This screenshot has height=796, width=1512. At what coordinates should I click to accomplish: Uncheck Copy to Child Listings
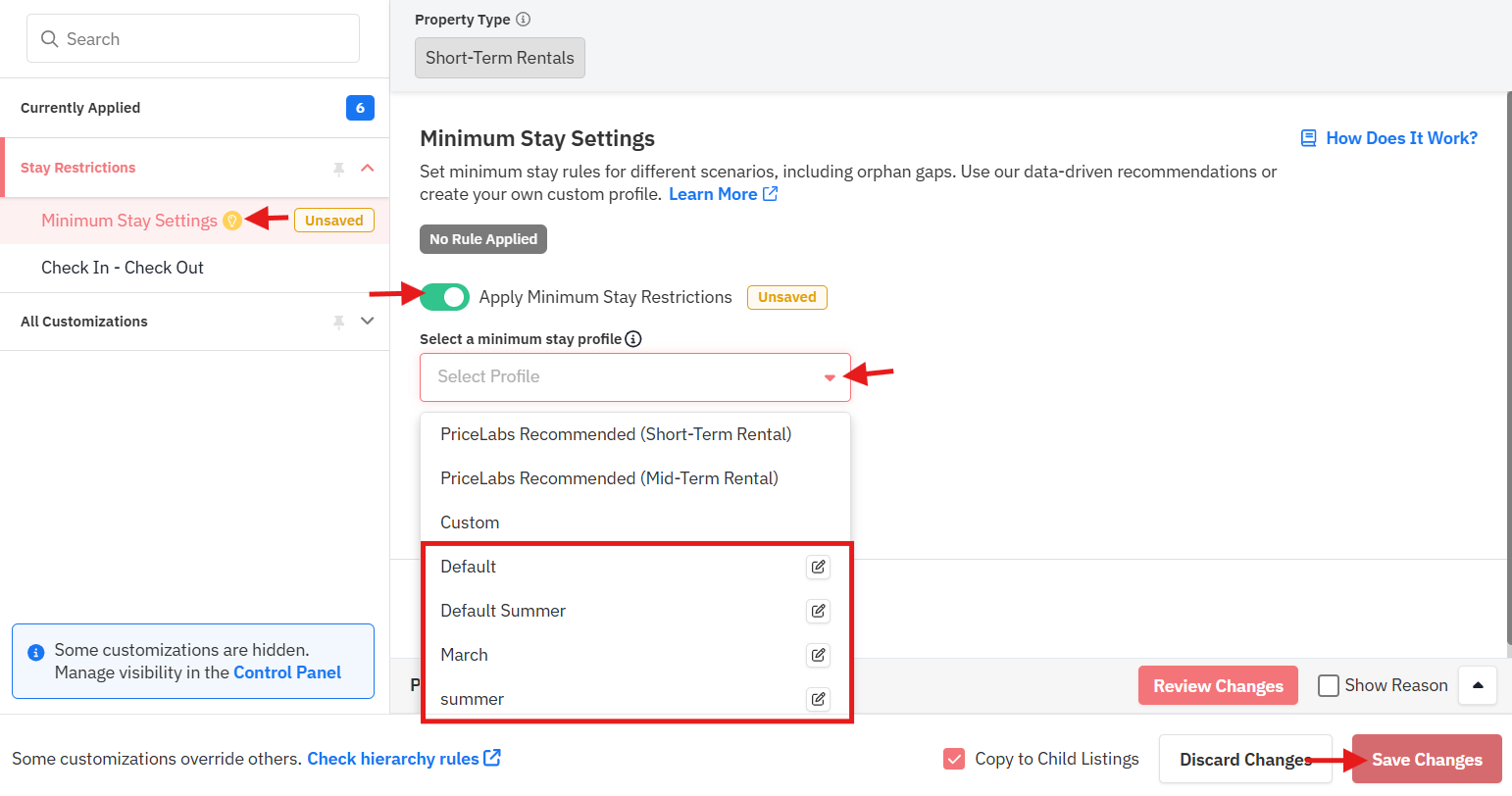[954, 759]
